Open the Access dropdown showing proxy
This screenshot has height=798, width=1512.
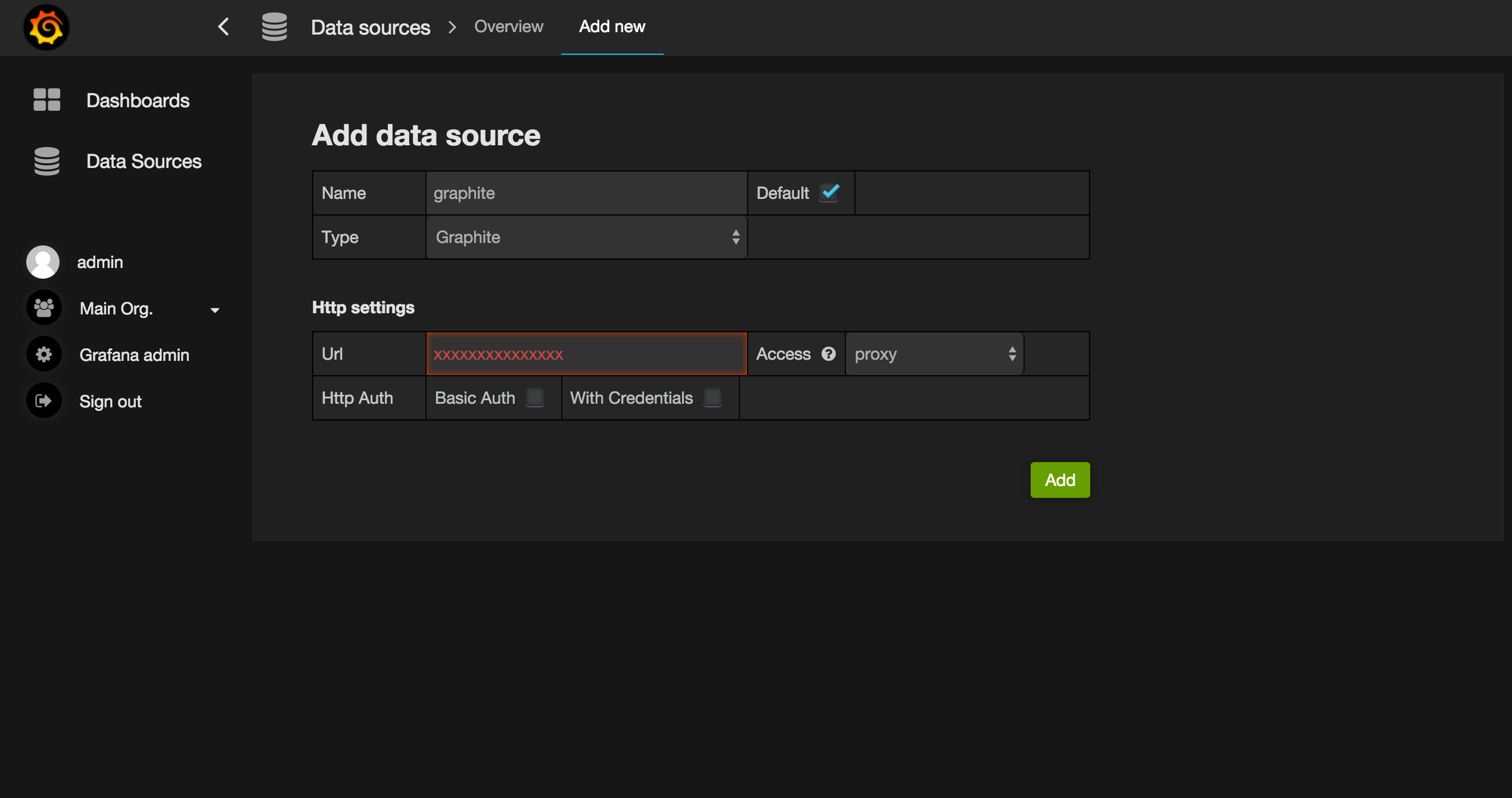coord(934,354)
